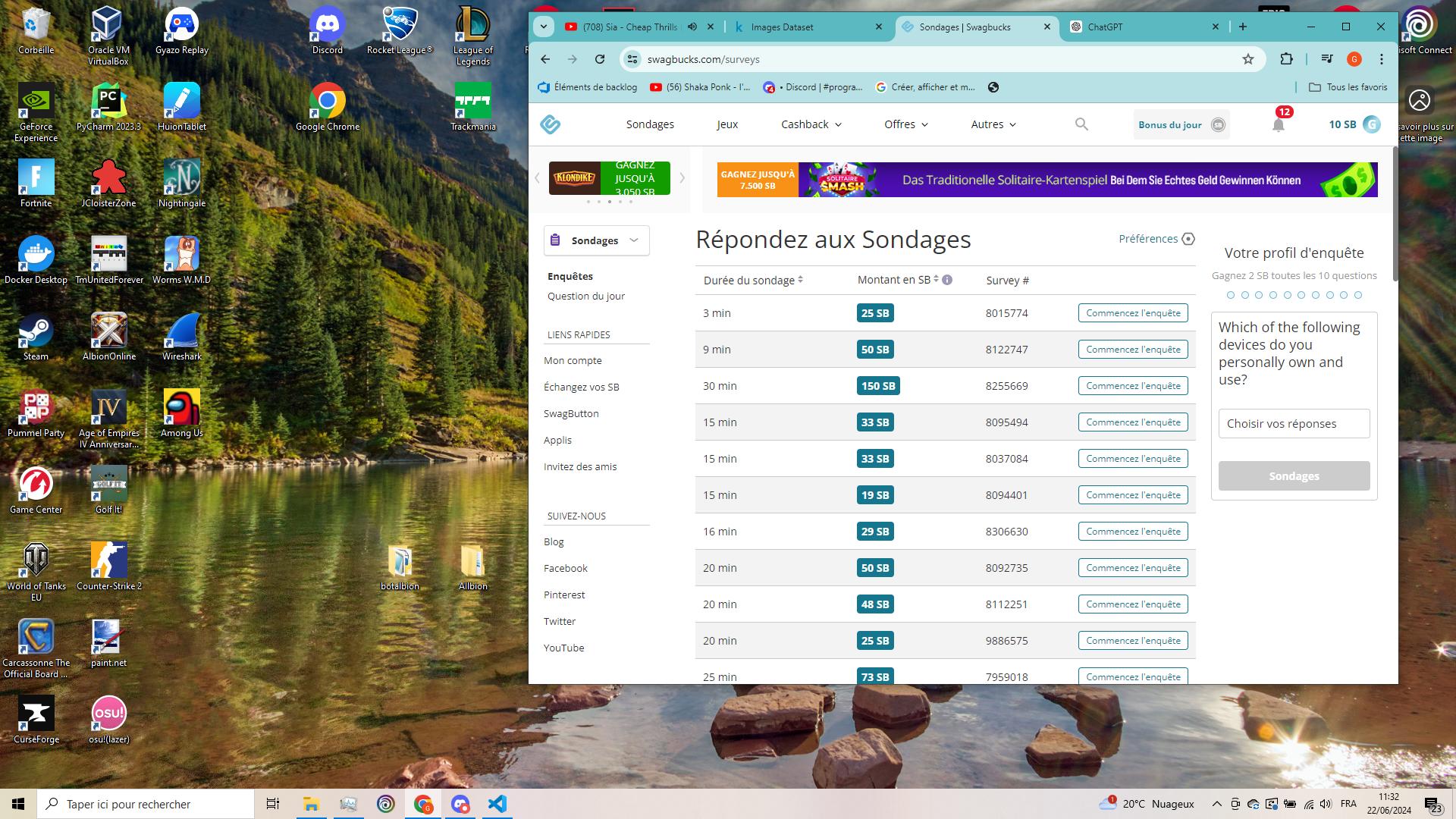Start the 30 min 150 SB survey
Screen dimensions: 1456x819
click(1133, 385)
